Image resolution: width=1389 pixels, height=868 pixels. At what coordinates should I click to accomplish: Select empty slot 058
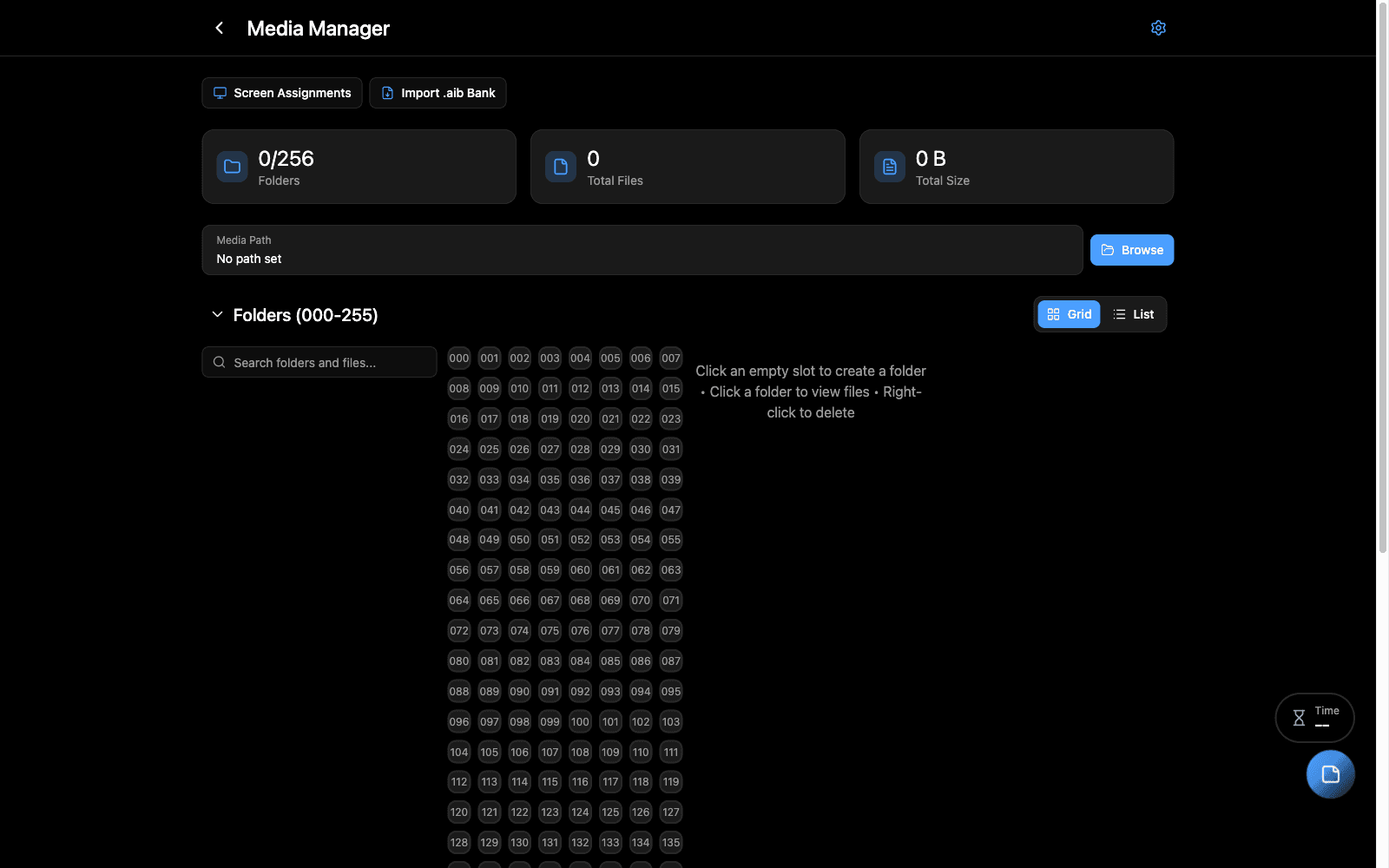tap(519, 570)
